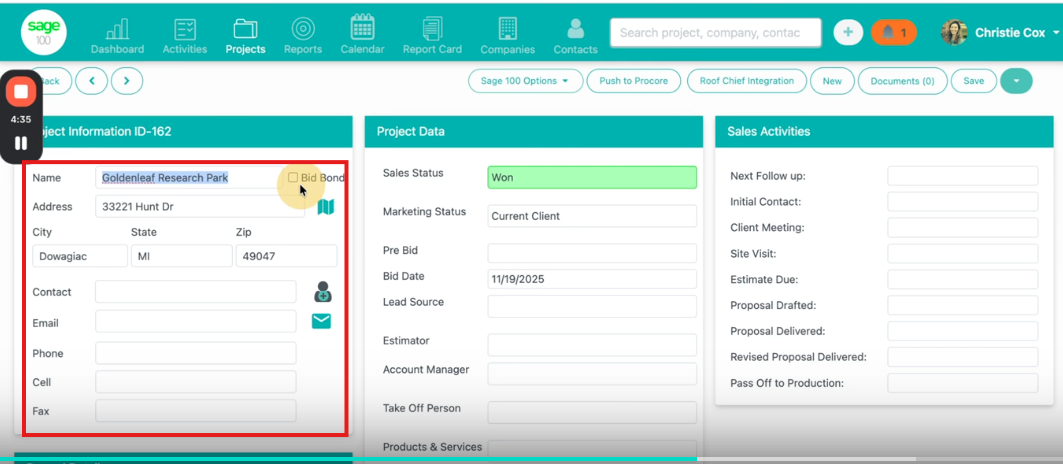Image resolution: width=1063 pixels, height=464 pixels.
Task: Click the Save button
Action: coord(974,81)
